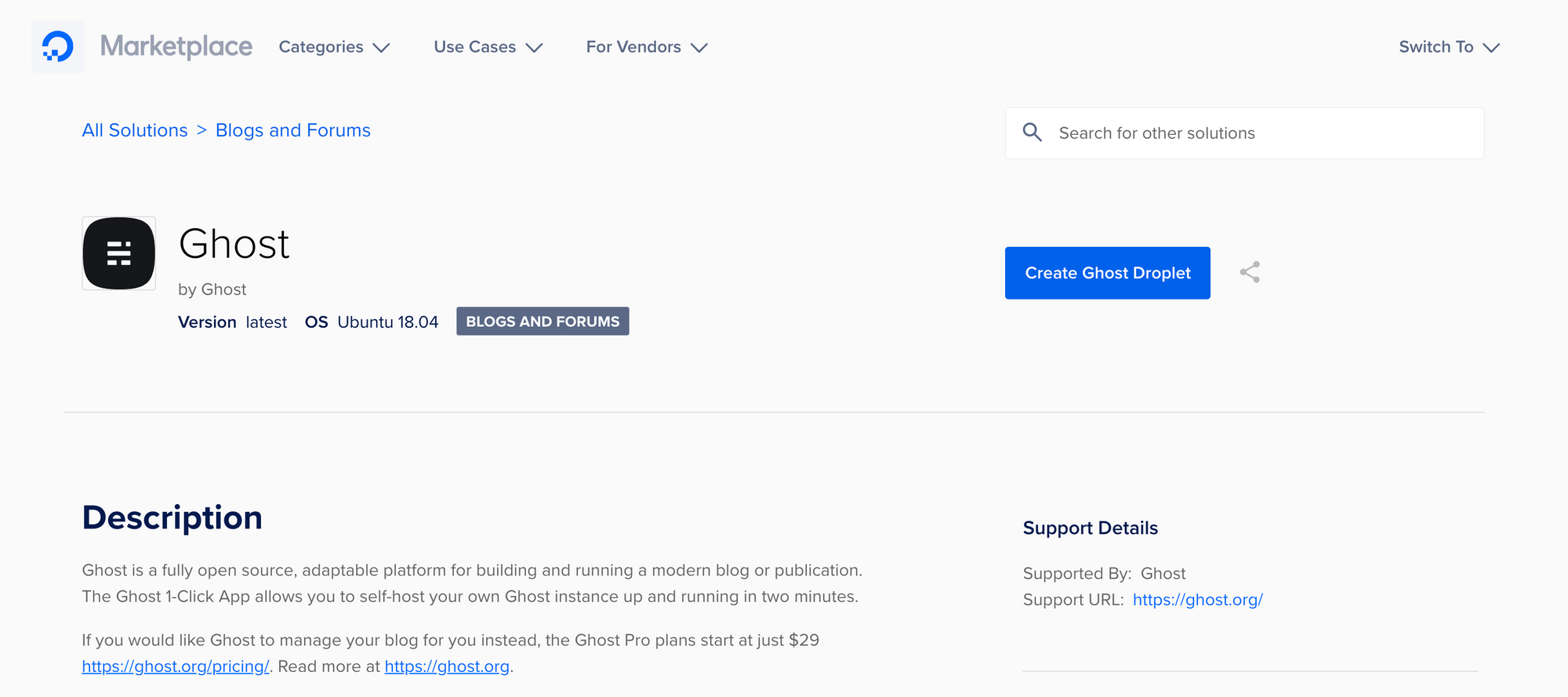Click Create Ghost Droplet button
This screenshot has height=697, width=1568.
[1108, 273]
